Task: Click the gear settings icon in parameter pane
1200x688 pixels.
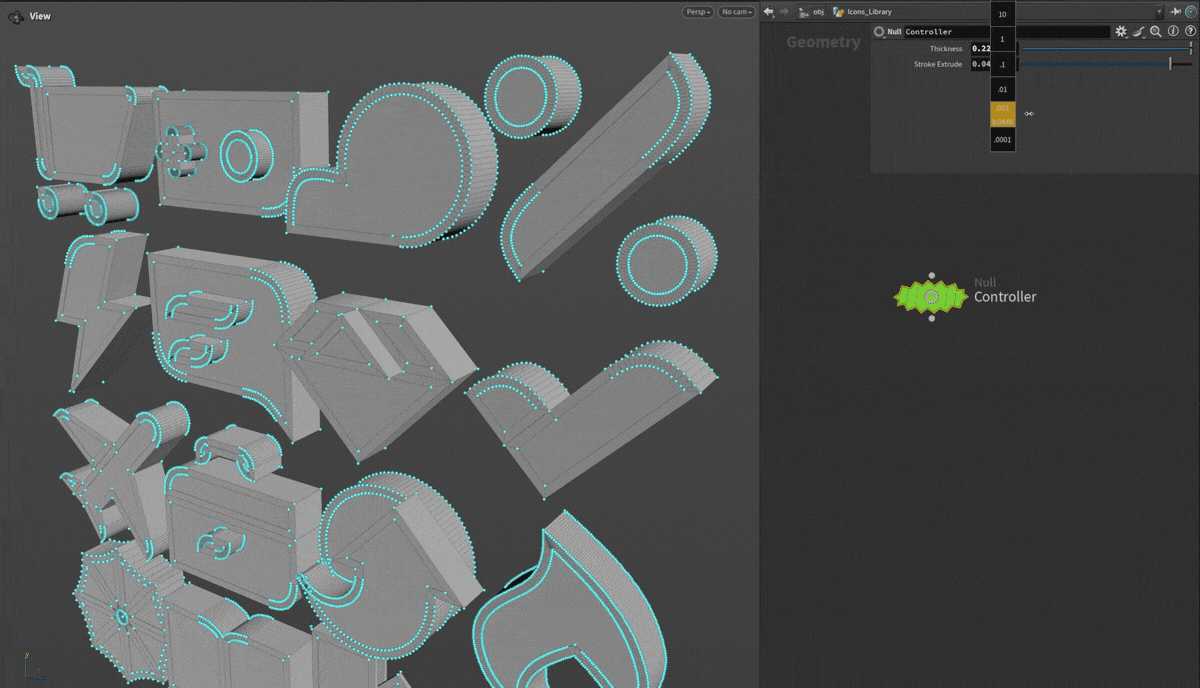Action: [1121, 32]
